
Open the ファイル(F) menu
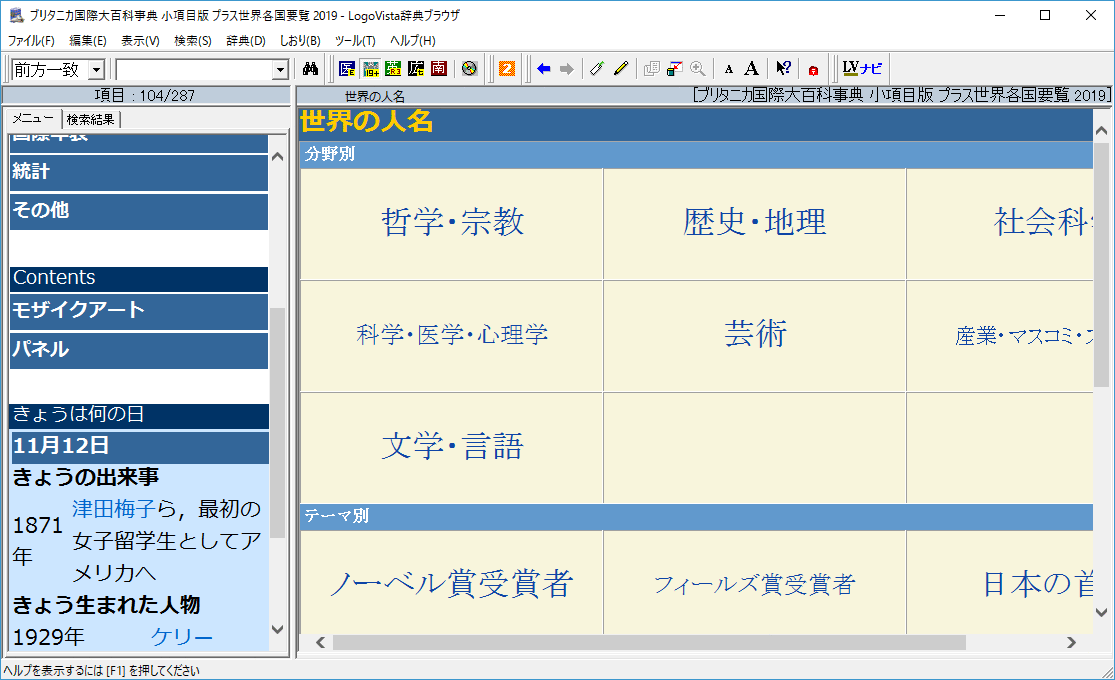point(31,41)
